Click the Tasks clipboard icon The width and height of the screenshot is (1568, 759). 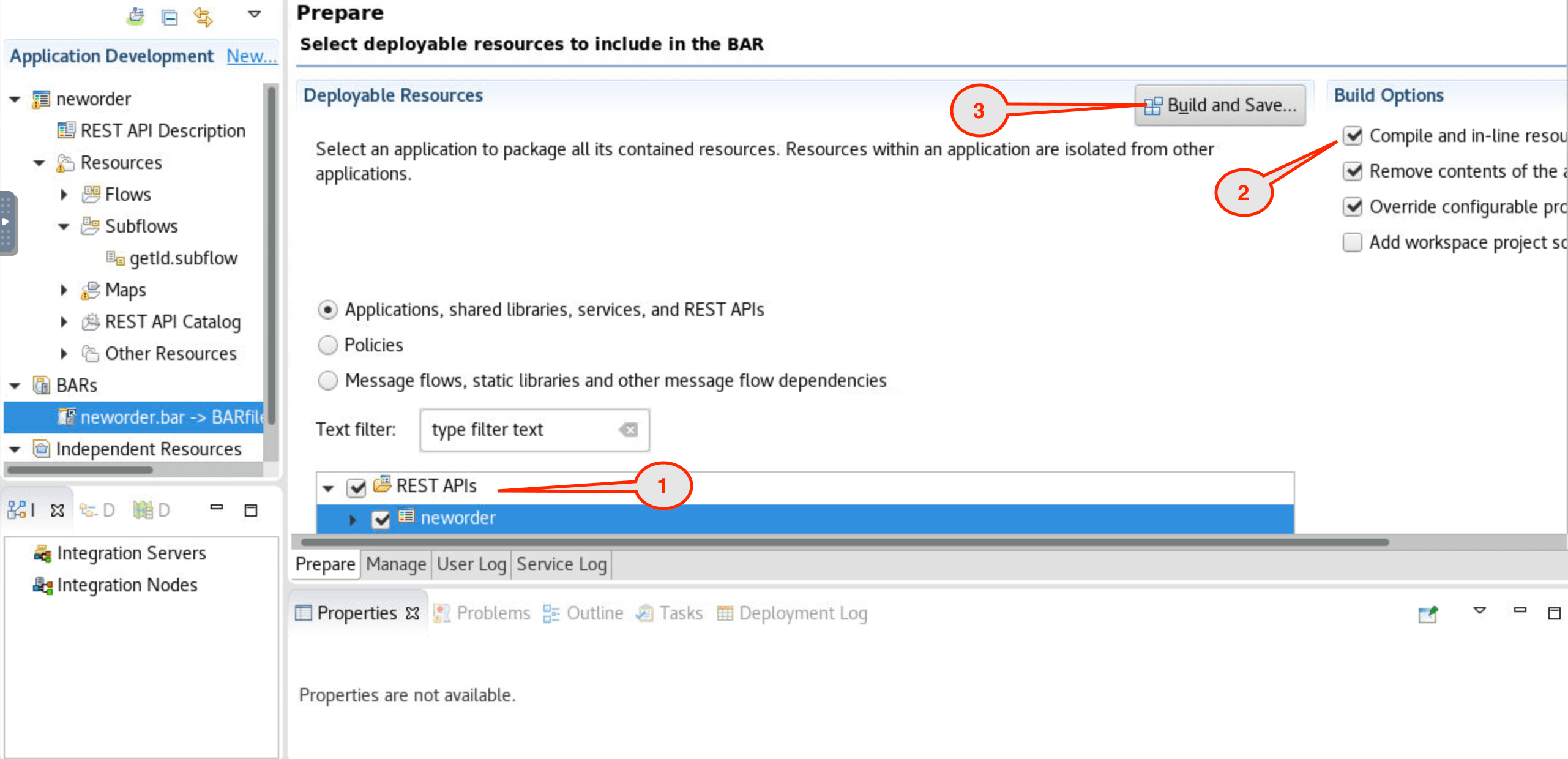(644, 613)
